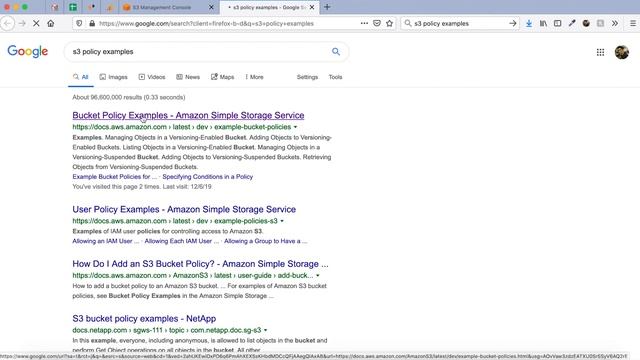Screen dimensions: 640x360
Task: Open Example Bucket Policies for sitelink
Action: 115,177
